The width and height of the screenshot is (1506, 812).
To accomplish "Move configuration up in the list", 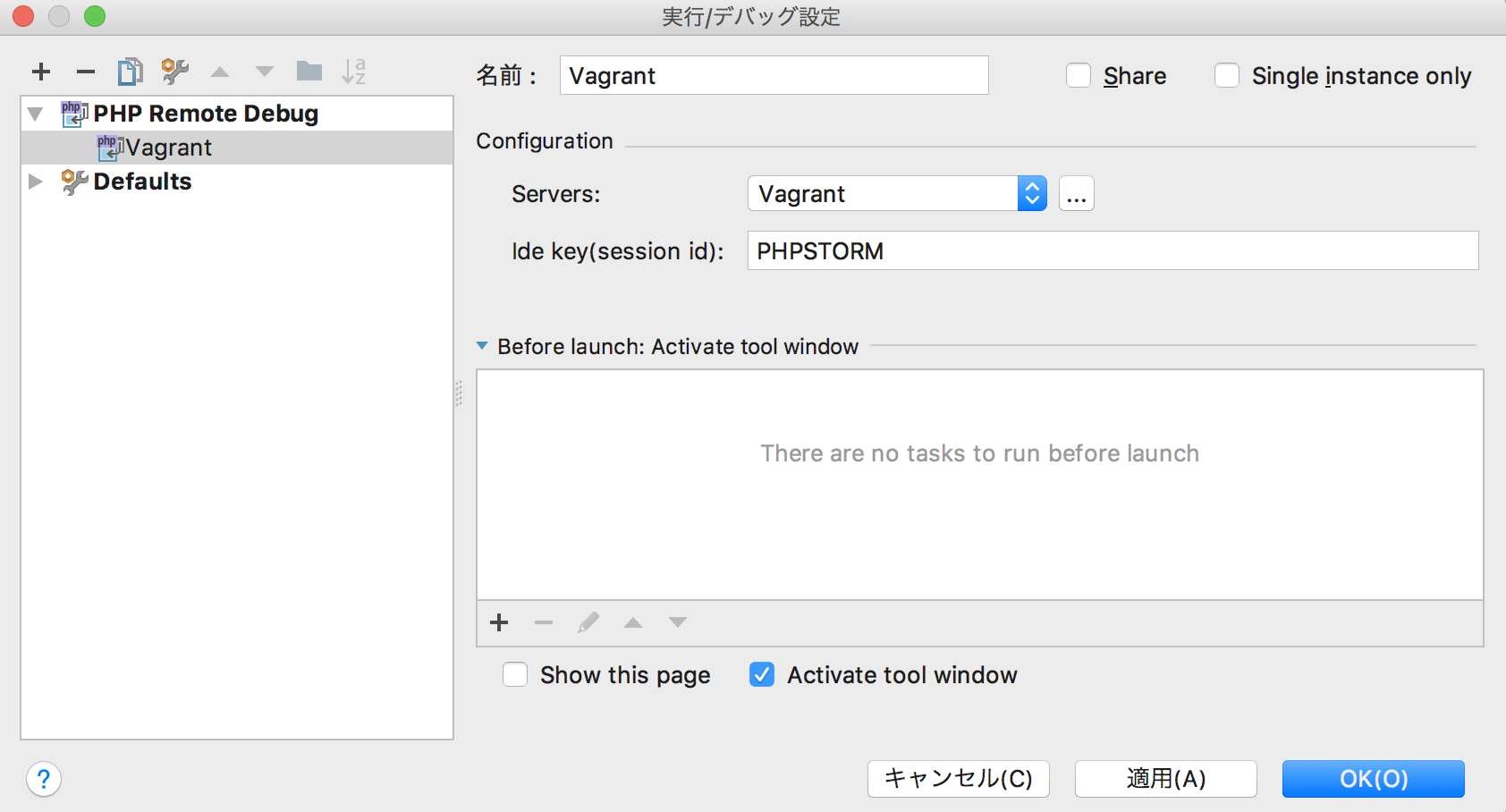I will pos(220,72).
